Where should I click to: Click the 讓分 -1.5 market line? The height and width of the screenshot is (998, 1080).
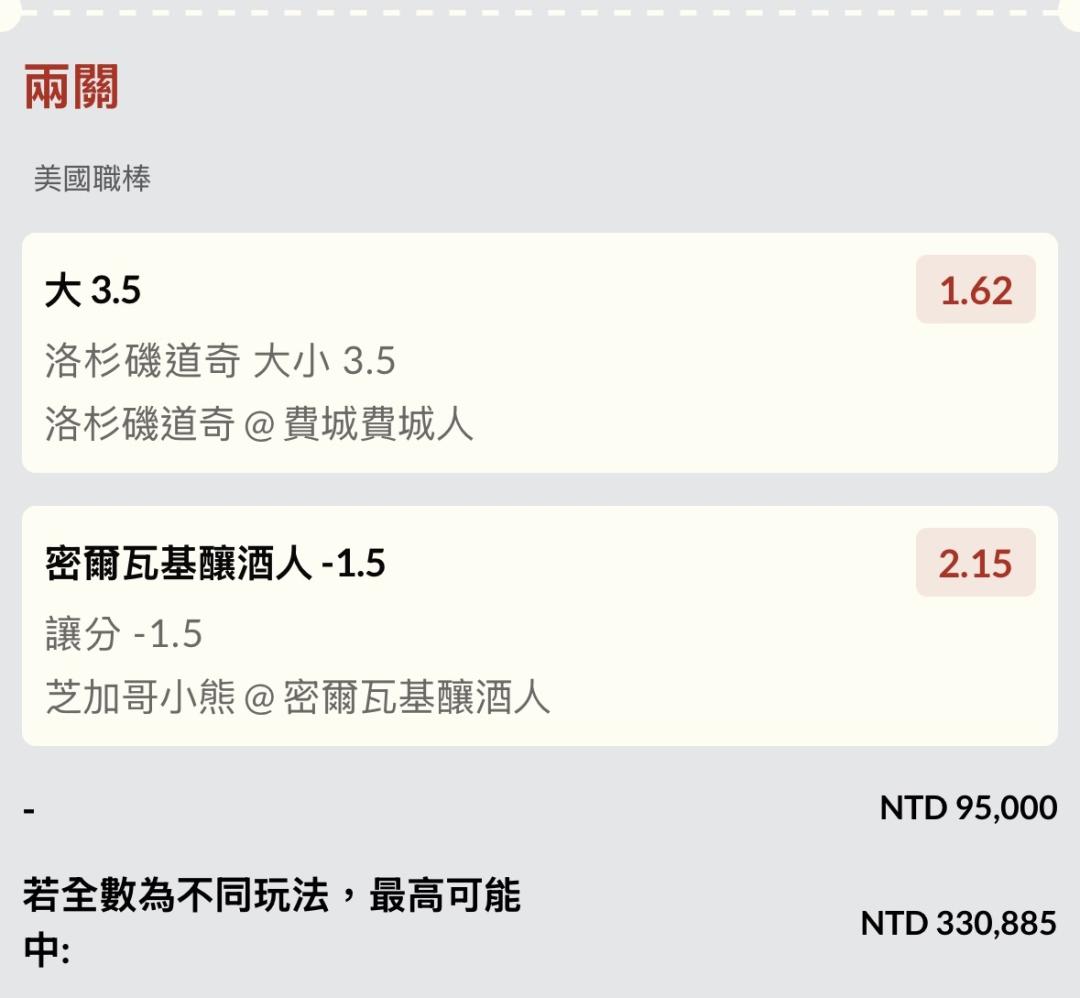point(124,634)
